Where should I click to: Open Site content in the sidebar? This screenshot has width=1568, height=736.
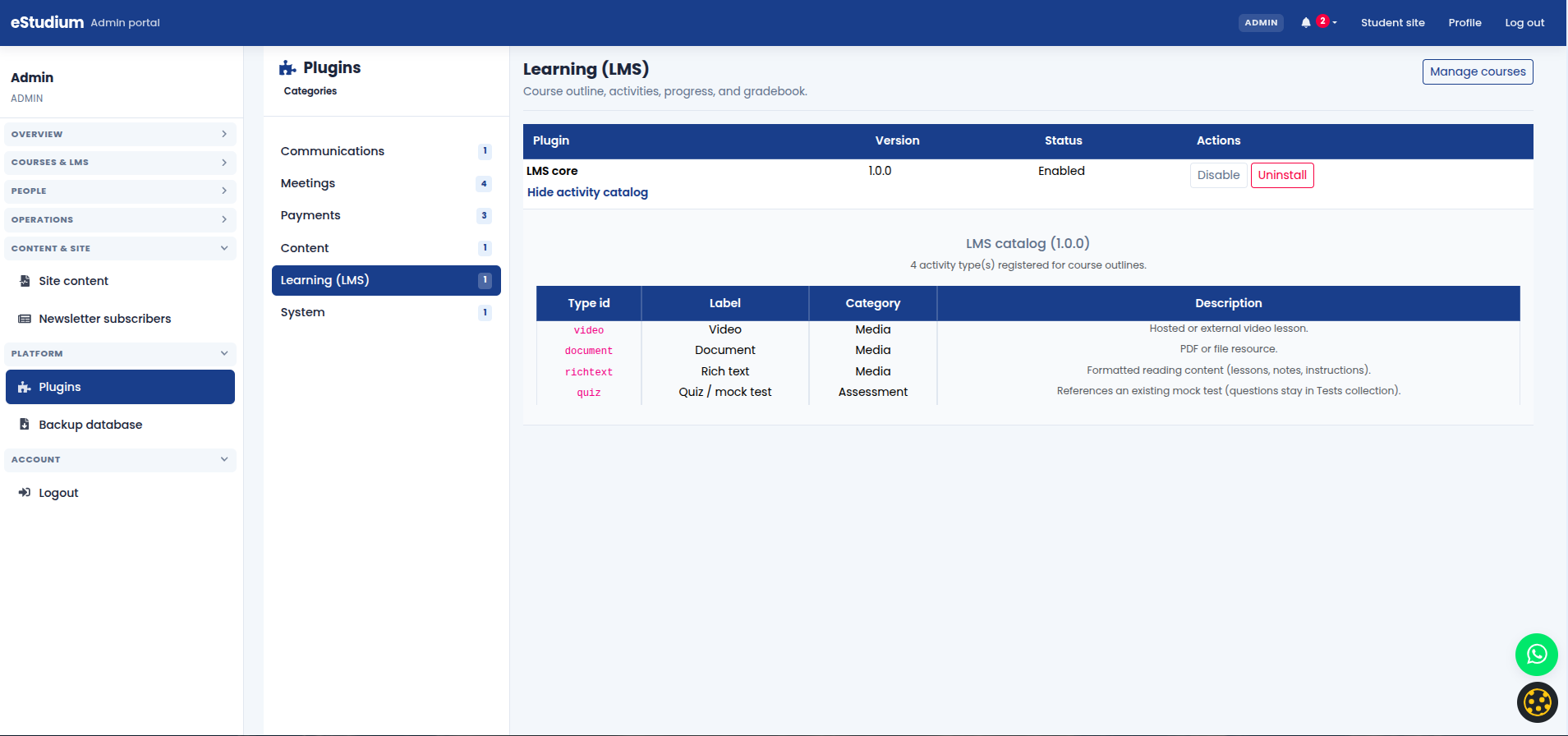click(120, 281)
